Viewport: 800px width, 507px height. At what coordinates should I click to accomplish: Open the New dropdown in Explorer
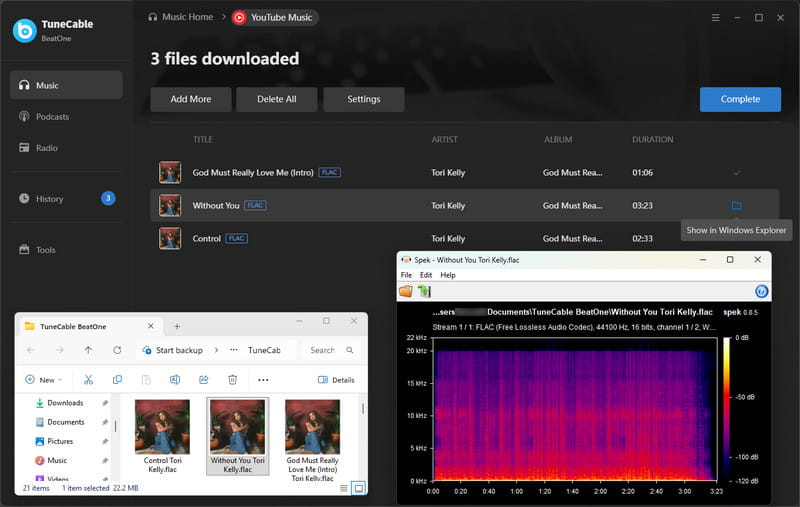pyautogui.click(x=44, y=380)
